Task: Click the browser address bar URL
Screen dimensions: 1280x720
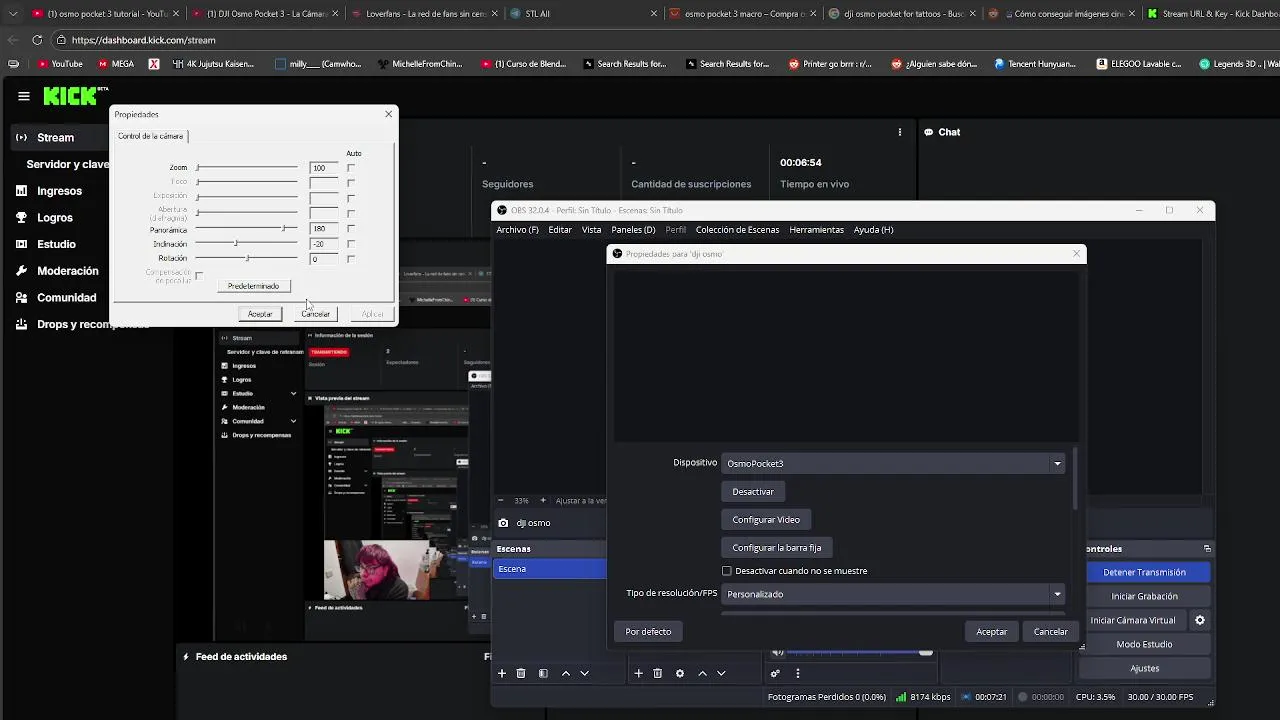Action: click(143, 40)
